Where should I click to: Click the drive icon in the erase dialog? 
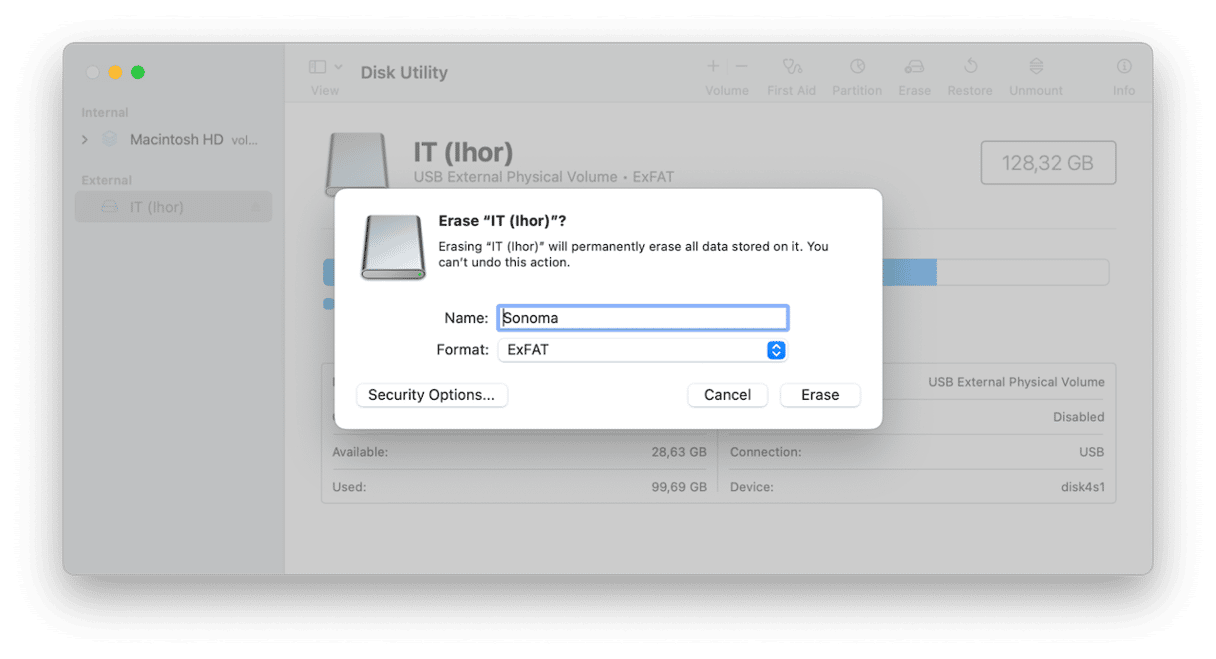pyautogui.click(x=393, y=246)
